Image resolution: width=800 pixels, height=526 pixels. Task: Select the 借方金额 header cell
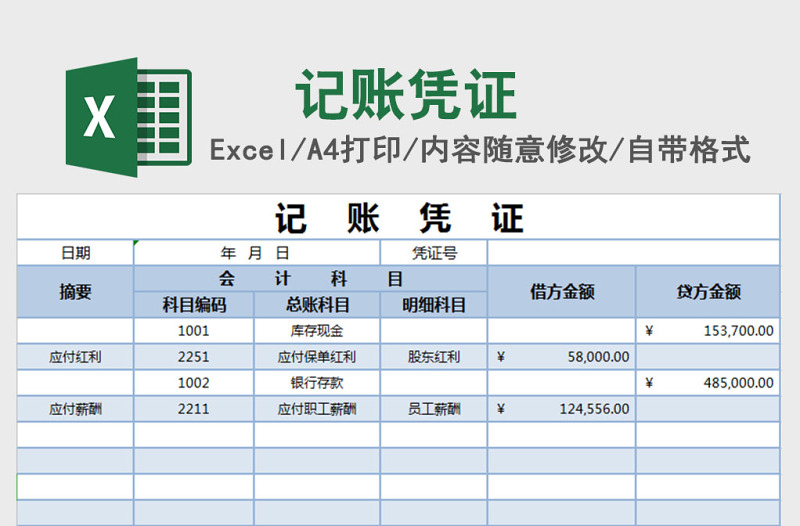(561, 291)
